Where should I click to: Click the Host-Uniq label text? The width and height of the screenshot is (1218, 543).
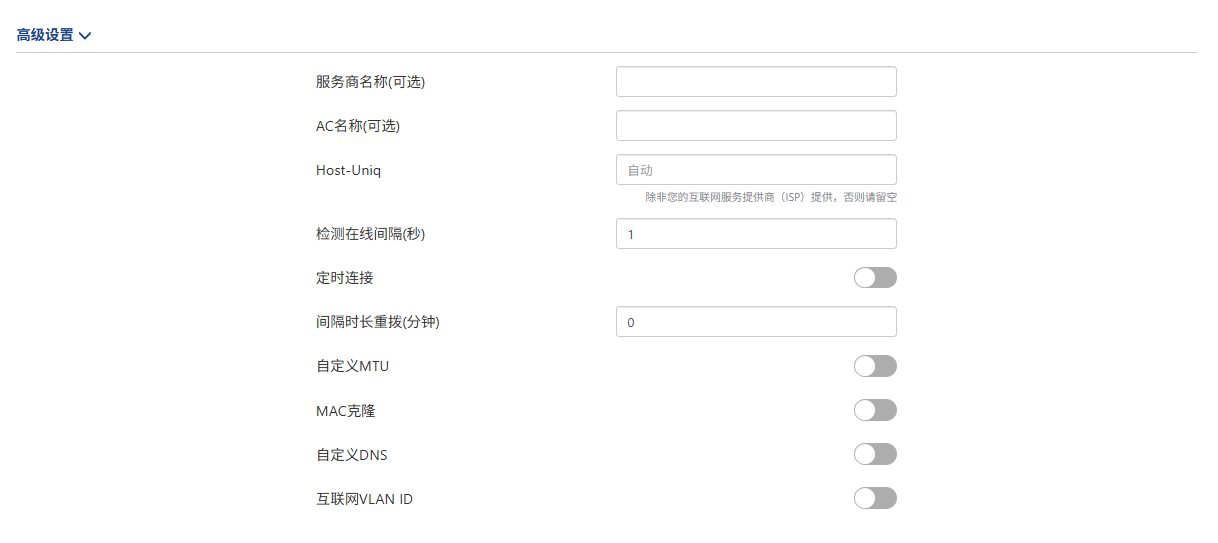[x=348, y=170]
